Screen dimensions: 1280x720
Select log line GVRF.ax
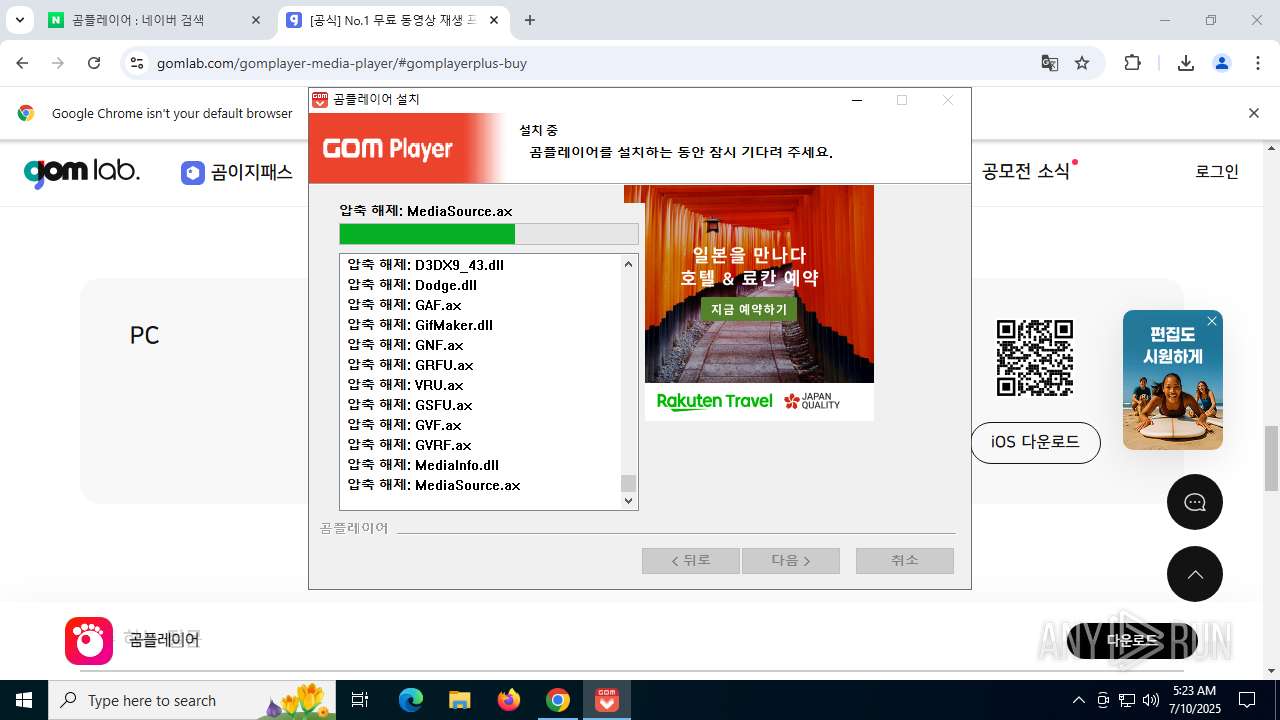409,445
